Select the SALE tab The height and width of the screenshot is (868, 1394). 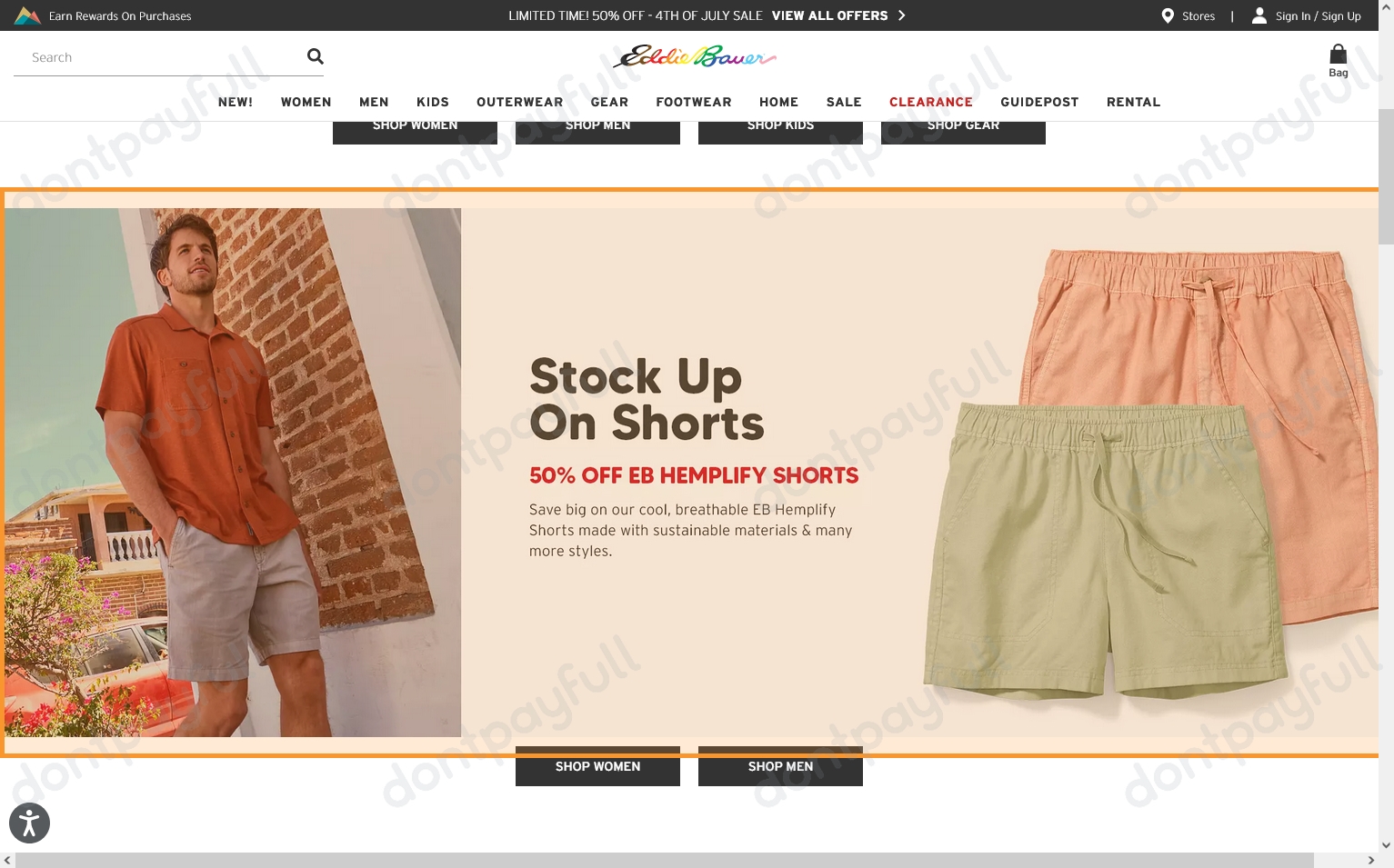pyautogui.click(x=843, y=102)
